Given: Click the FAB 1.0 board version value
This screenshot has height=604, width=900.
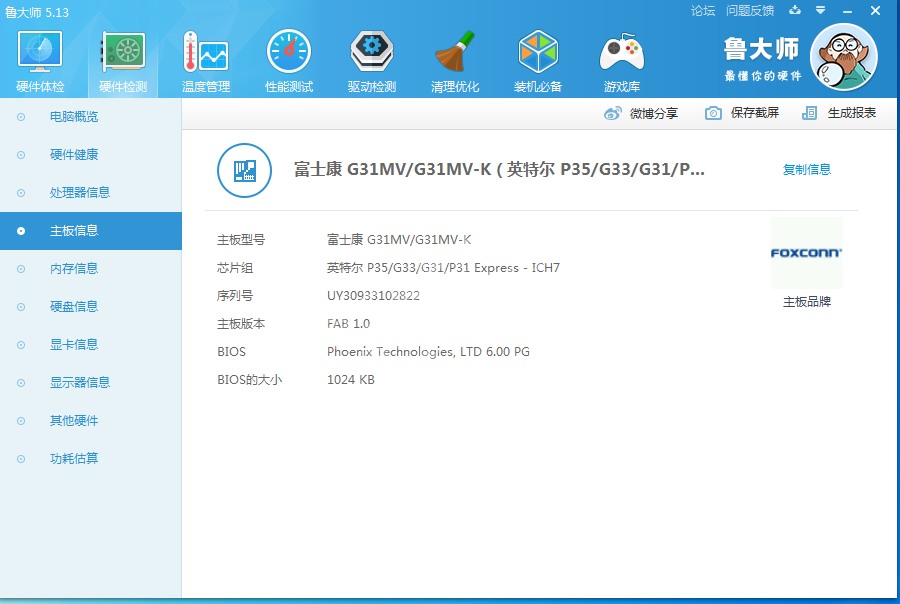Looking at the screenshot, I should tap(348, 324).
